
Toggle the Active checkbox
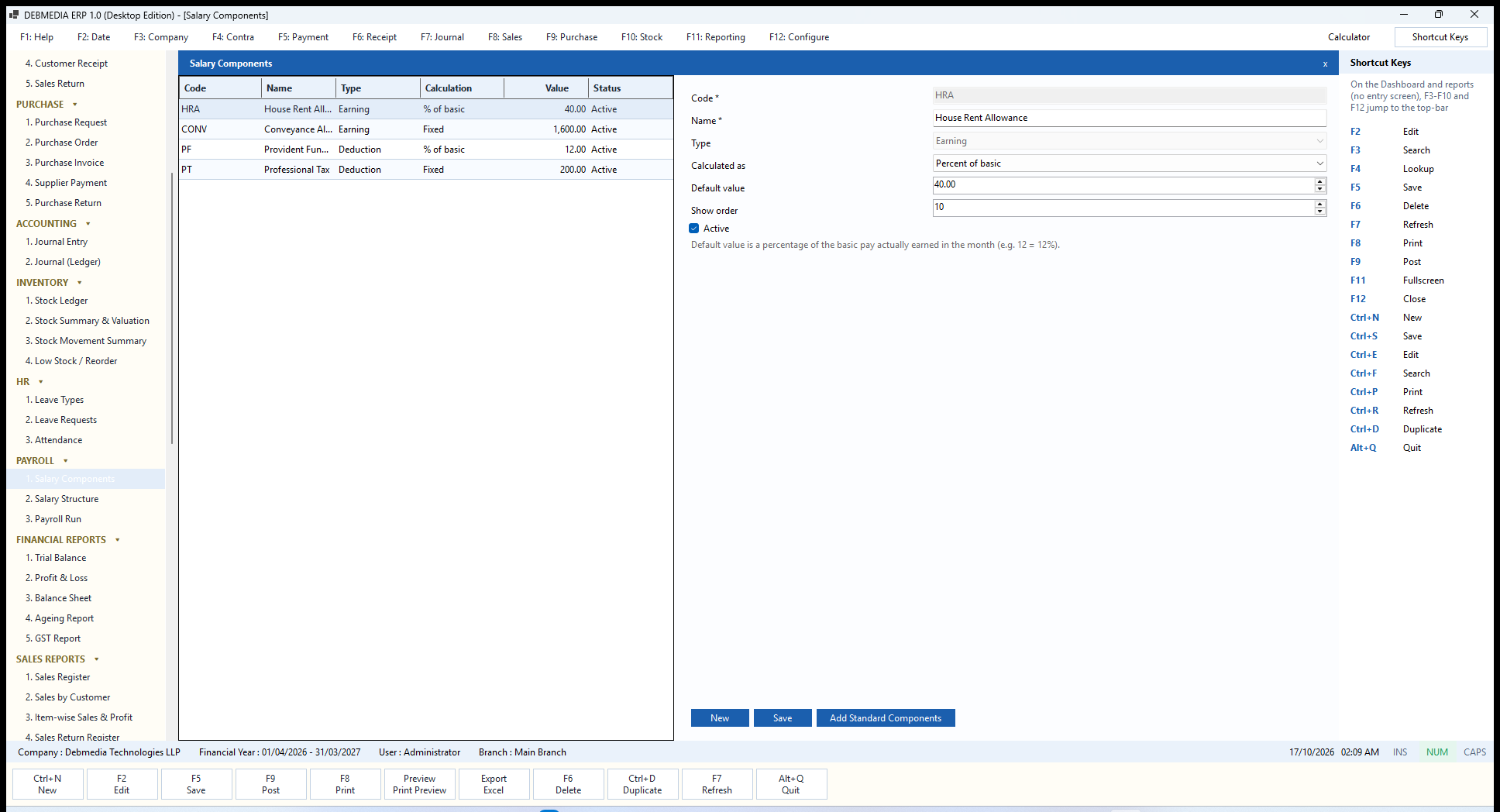694,229
